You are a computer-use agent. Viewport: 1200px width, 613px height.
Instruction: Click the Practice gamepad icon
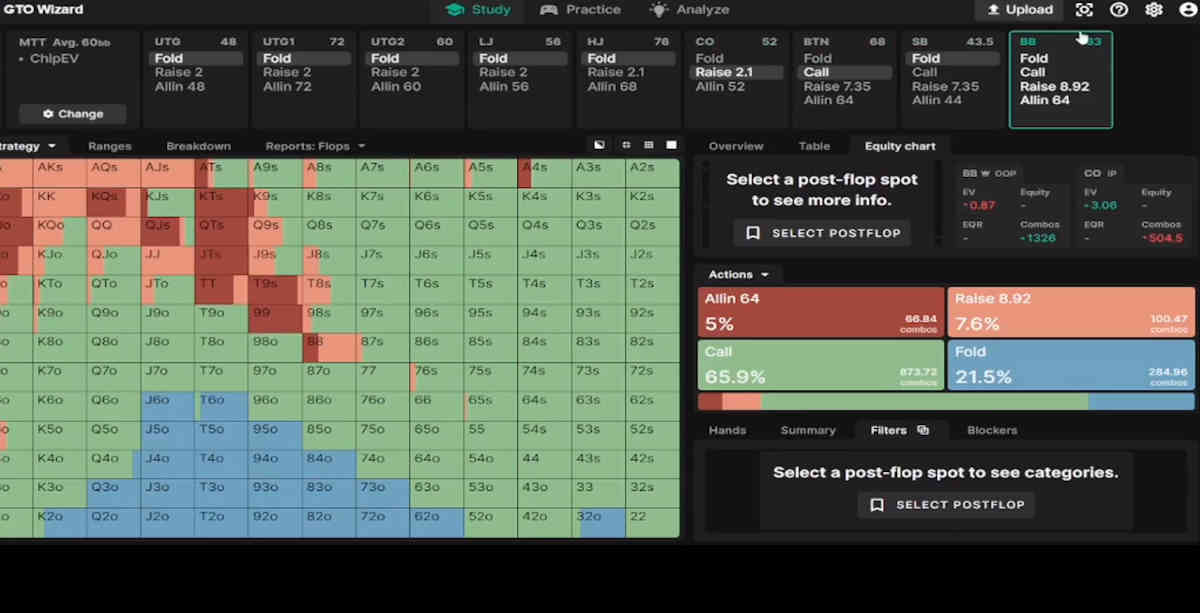coord(549,10)
